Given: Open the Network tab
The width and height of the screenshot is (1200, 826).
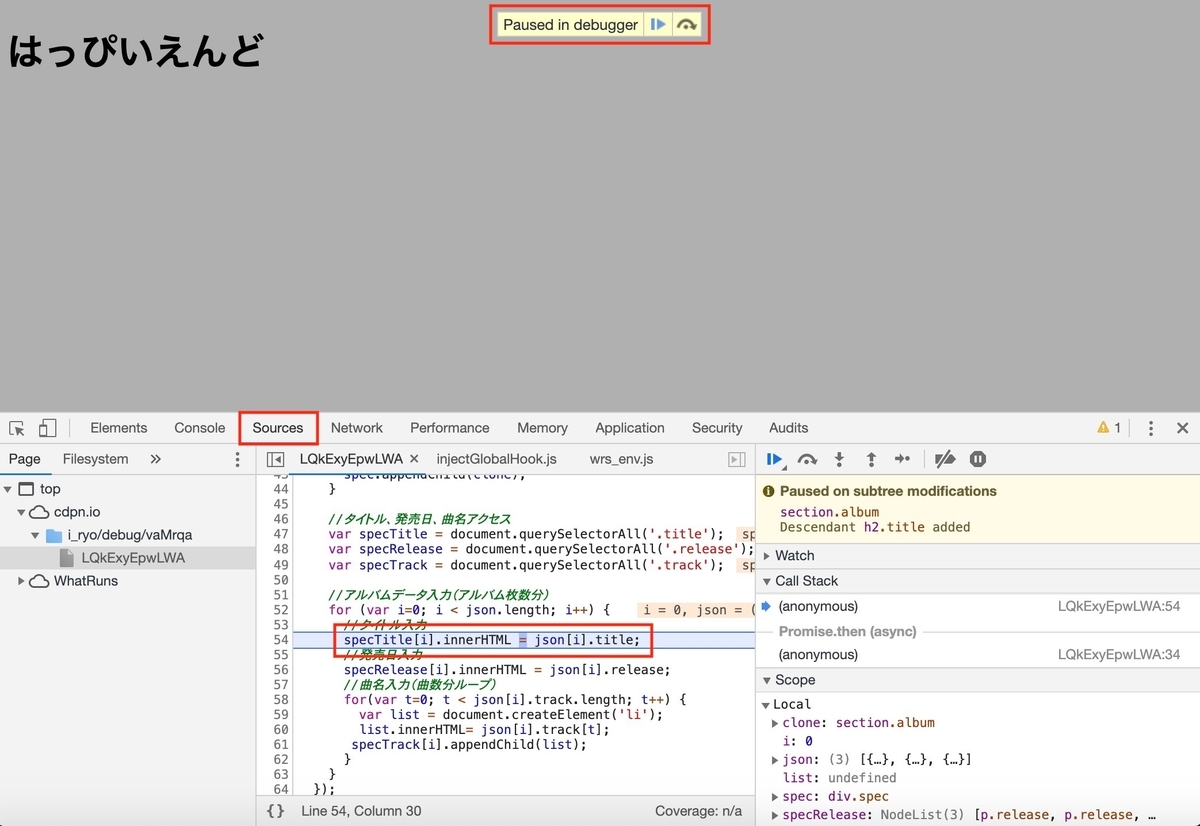Looking at the screenshot, I should coord(357,428).
